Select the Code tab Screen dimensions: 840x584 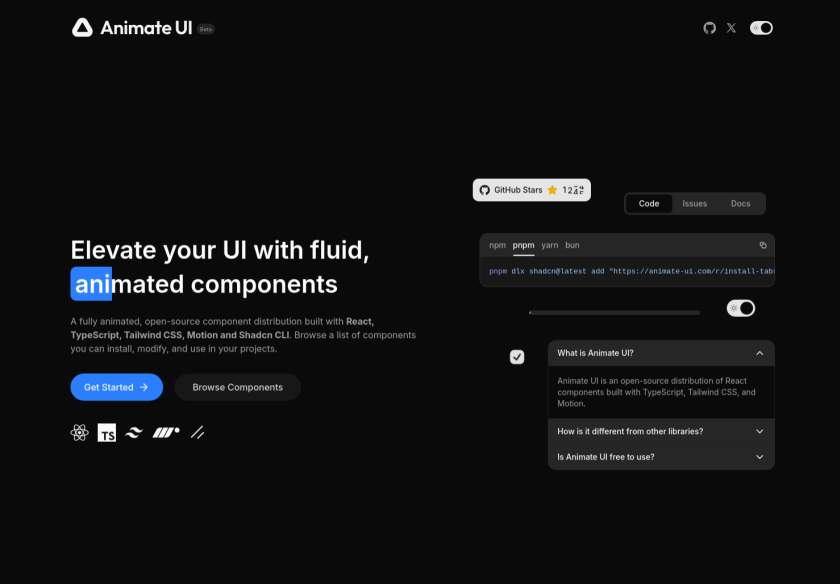[x=649, y=204]
